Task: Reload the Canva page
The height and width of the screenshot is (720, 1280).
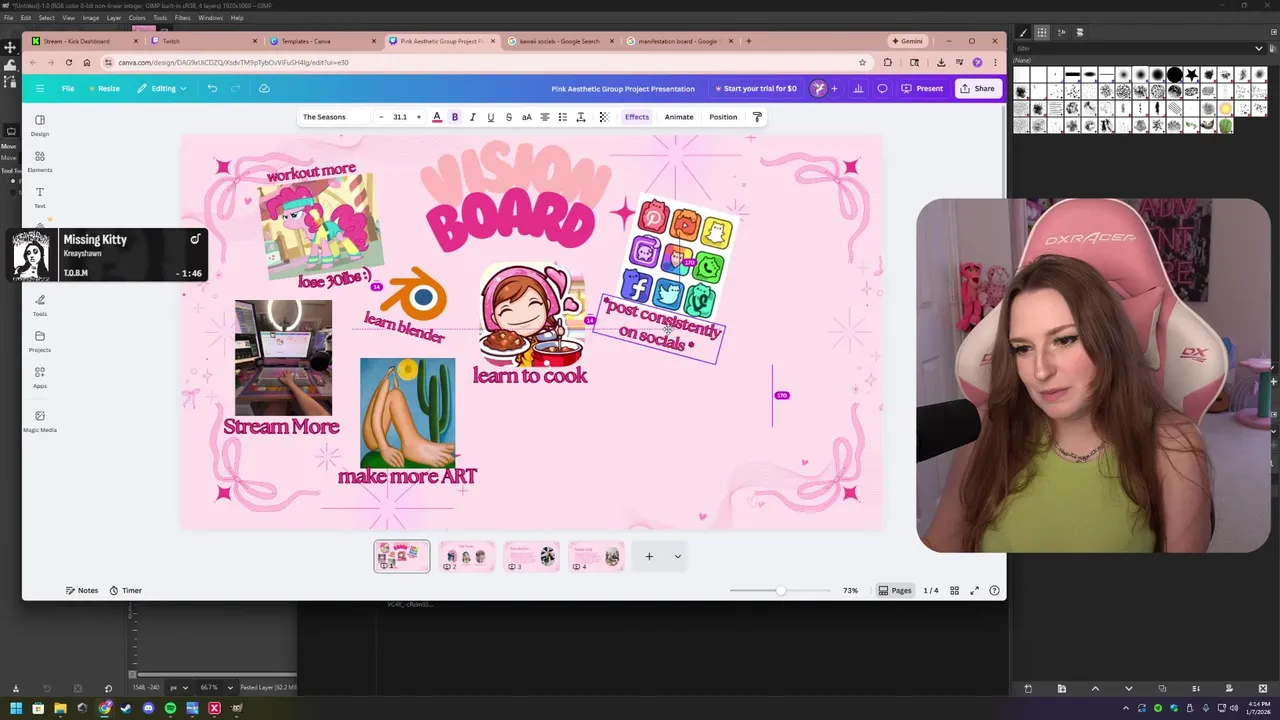Action: [x=69, y=62]
